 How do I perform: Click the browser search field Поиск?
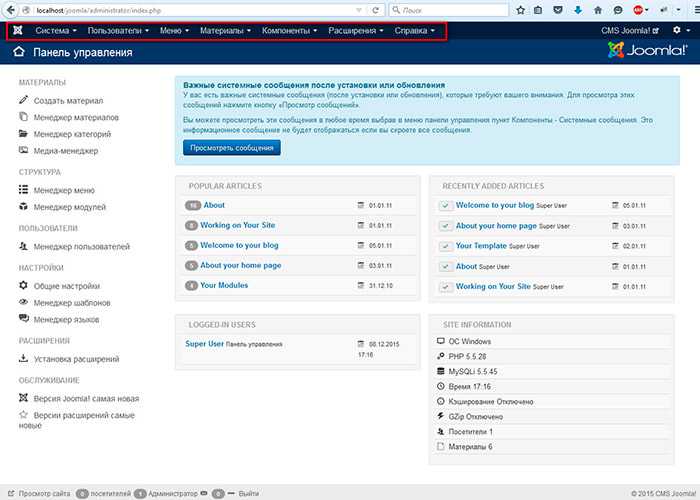449,10
